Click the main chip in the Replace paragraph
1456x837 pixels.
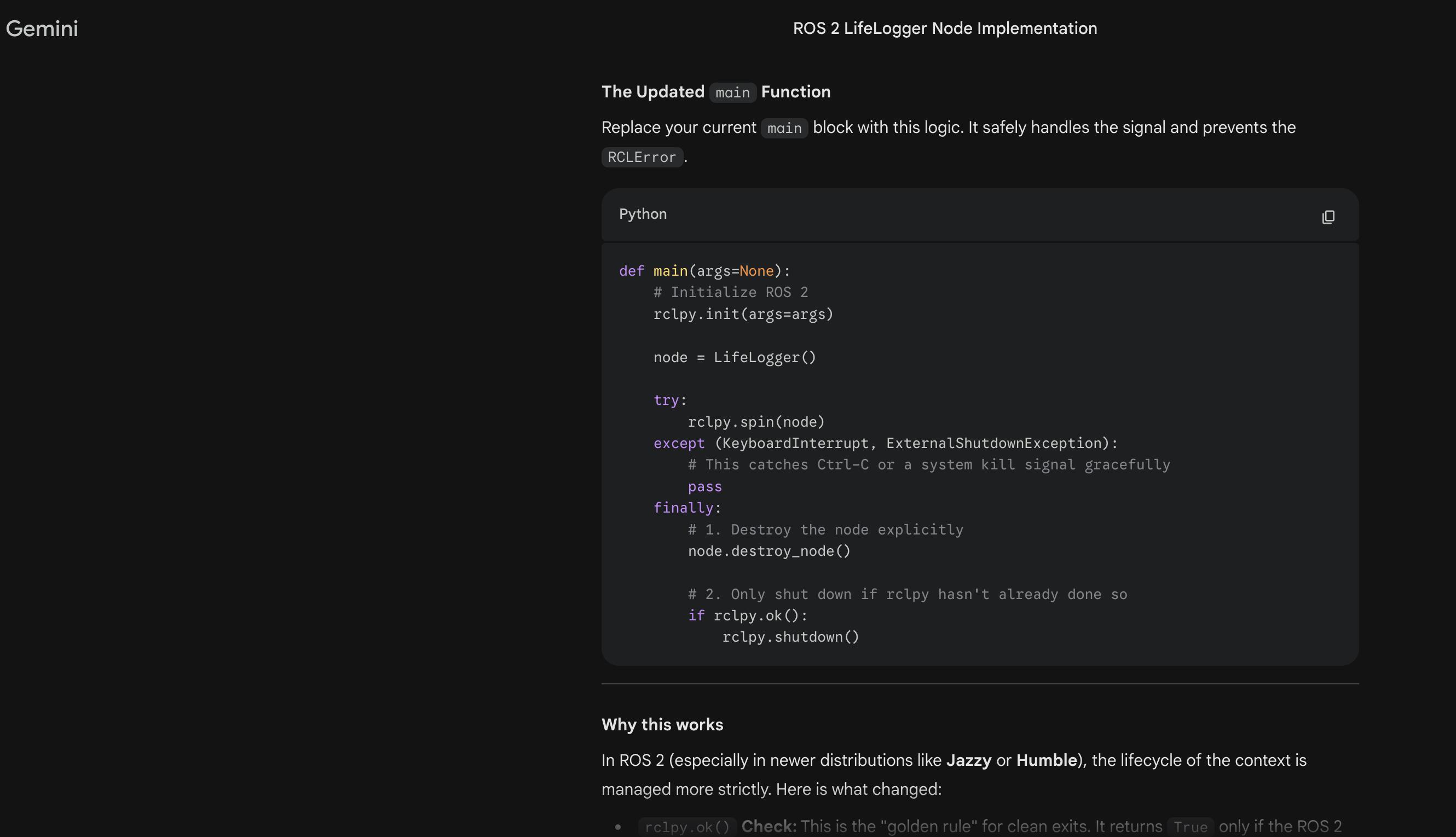coord(784,127)
